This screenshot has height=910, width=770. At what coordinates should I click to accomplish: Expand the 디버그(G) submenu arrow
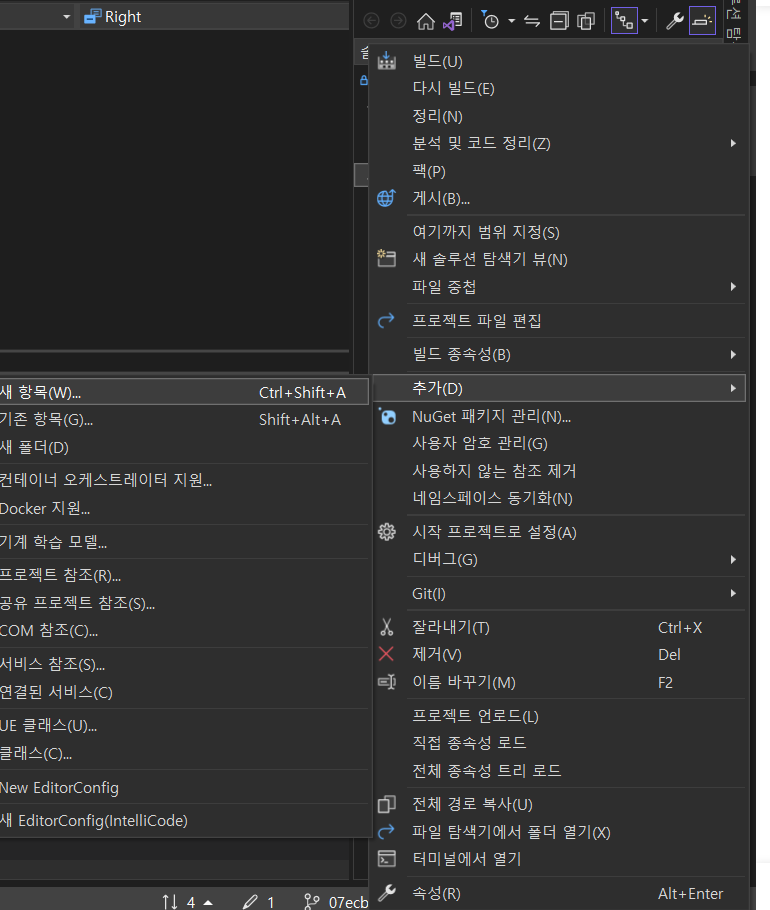point(733,559)
